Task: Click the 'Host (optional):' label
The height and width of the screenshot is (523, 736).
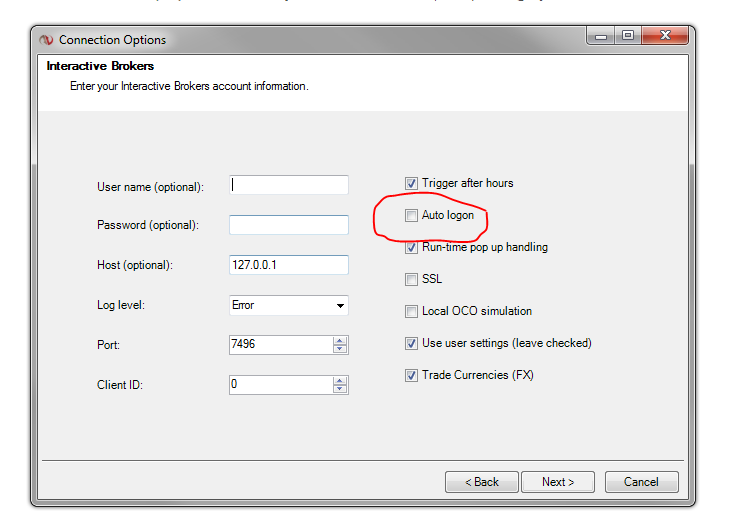Action: 135,265
